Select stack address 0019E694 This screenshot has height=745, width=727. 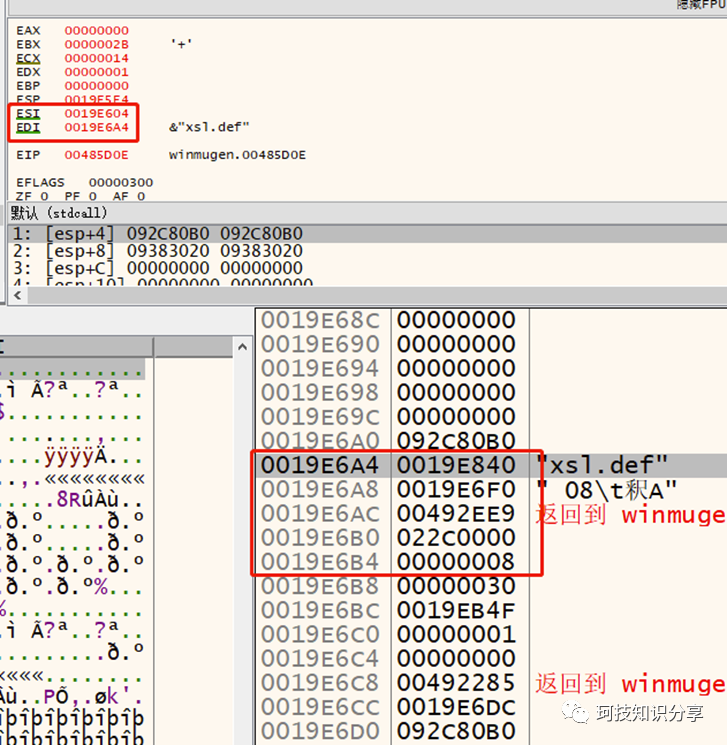coord(320,368)
